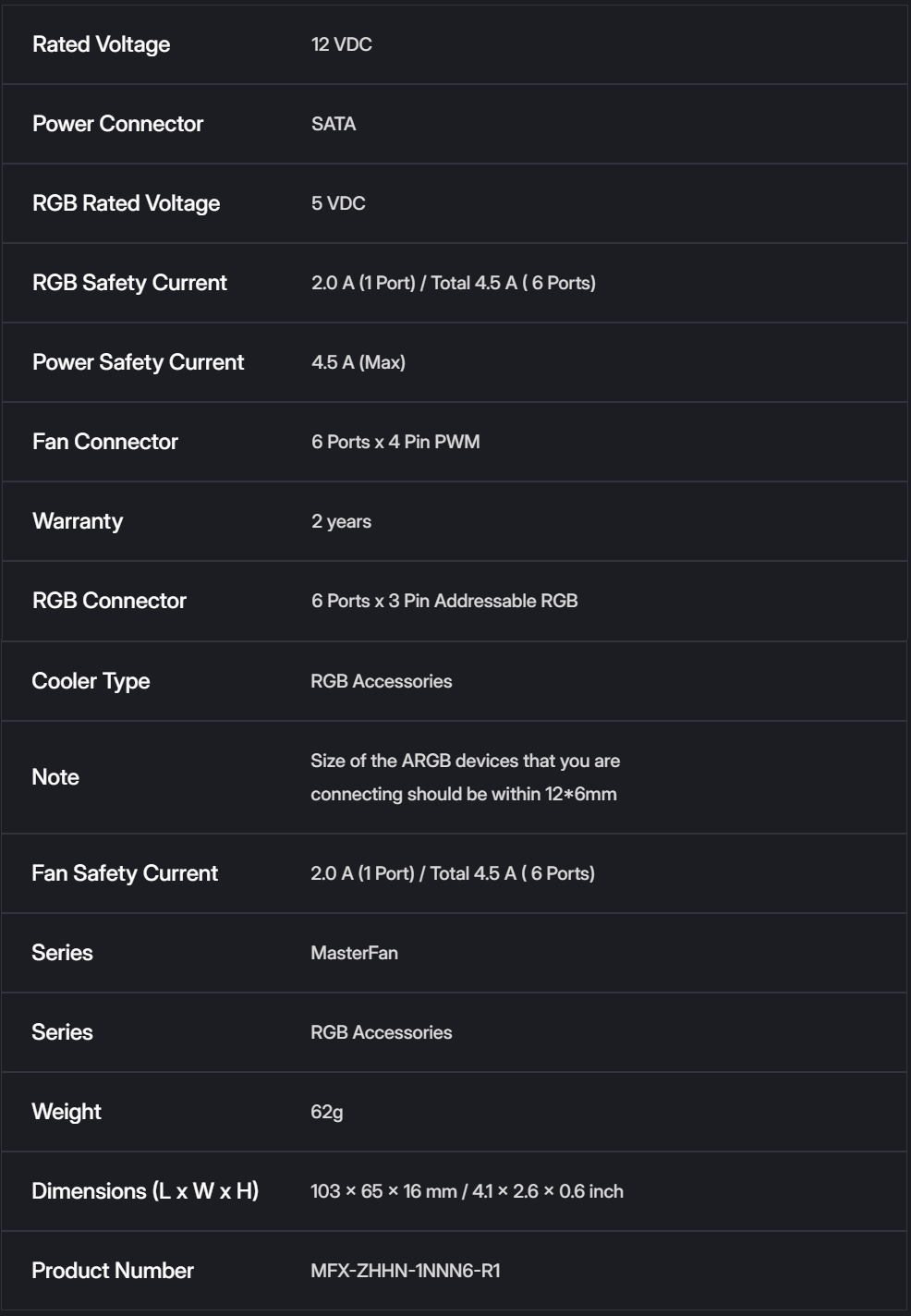Click the Fan Connector label
The height and width of the screenshot is (1316, 911).
104,442
